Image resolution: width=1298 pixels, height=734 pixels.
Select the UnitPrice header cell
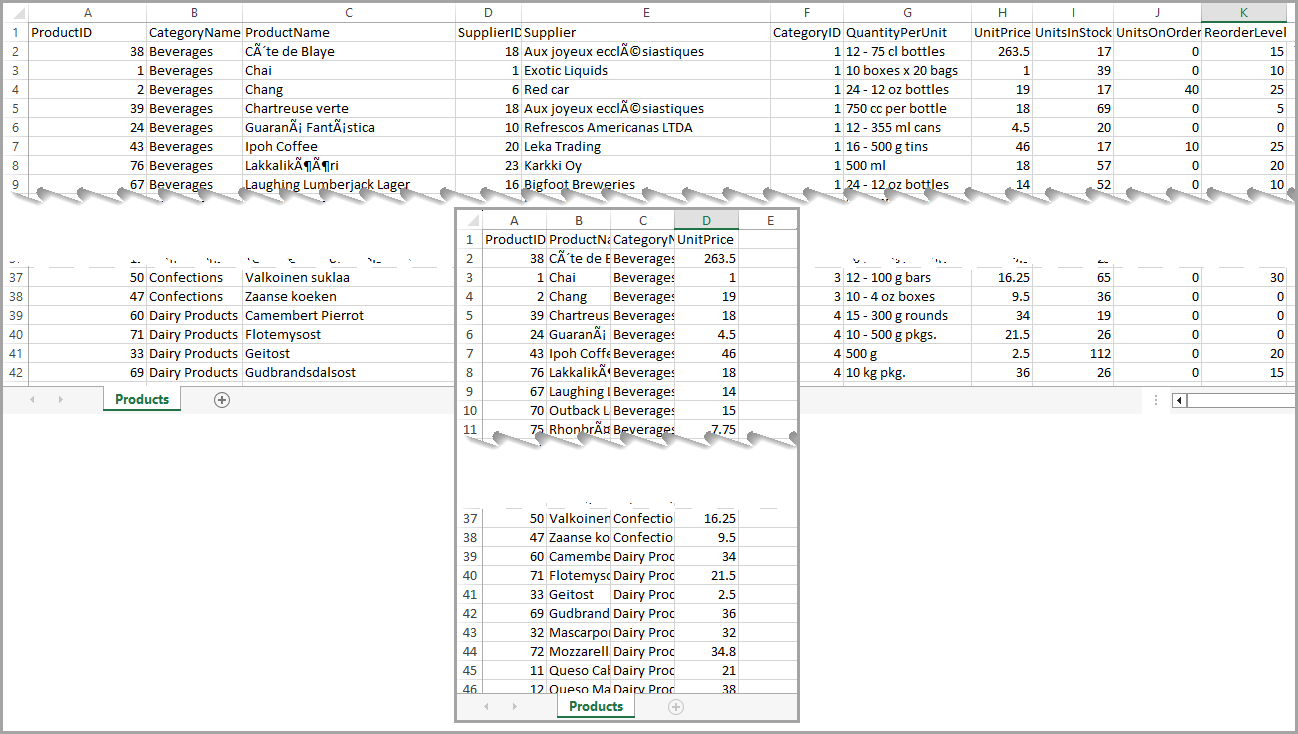click(x=1002, y=32)
